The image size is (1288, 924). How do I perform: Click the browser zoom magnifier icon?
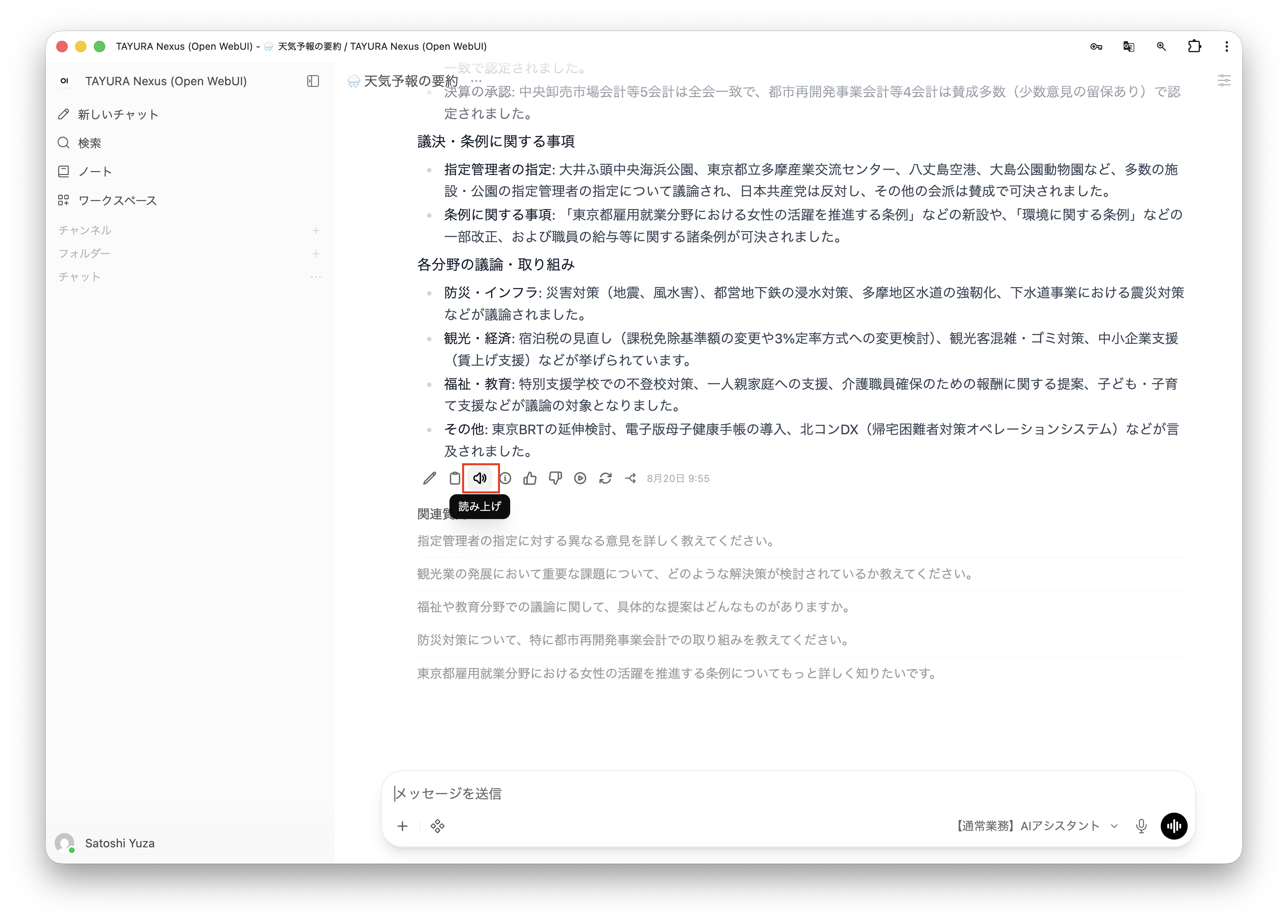(1161, 46)
